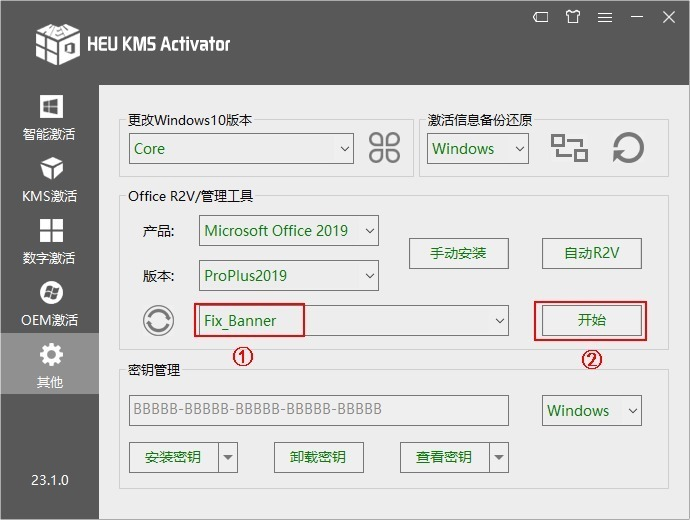690x520 pixels.
Task: Open the 数字激活 tab
Action: pyautogui.click(x=50, y=242)
